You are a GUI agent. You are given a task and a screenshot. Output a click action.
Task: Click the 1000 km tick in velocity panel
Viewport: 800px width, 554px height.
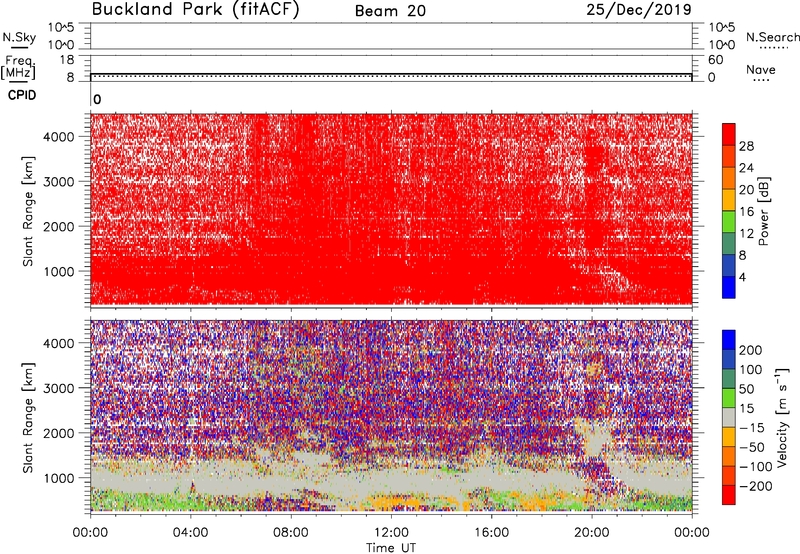[x=59, y=478]
